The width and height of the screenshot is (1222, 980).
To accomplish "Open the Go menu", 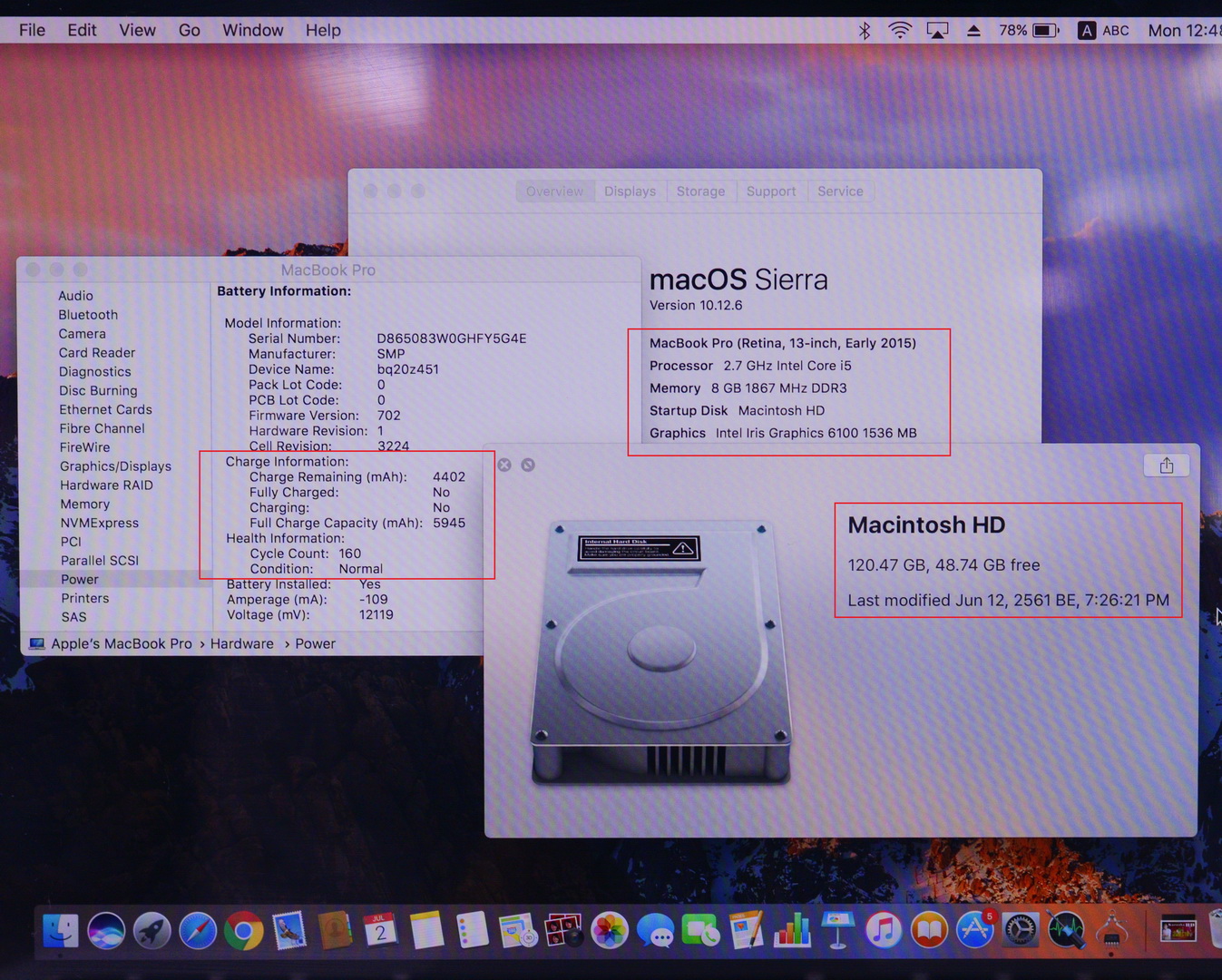I will coord(190,30).
